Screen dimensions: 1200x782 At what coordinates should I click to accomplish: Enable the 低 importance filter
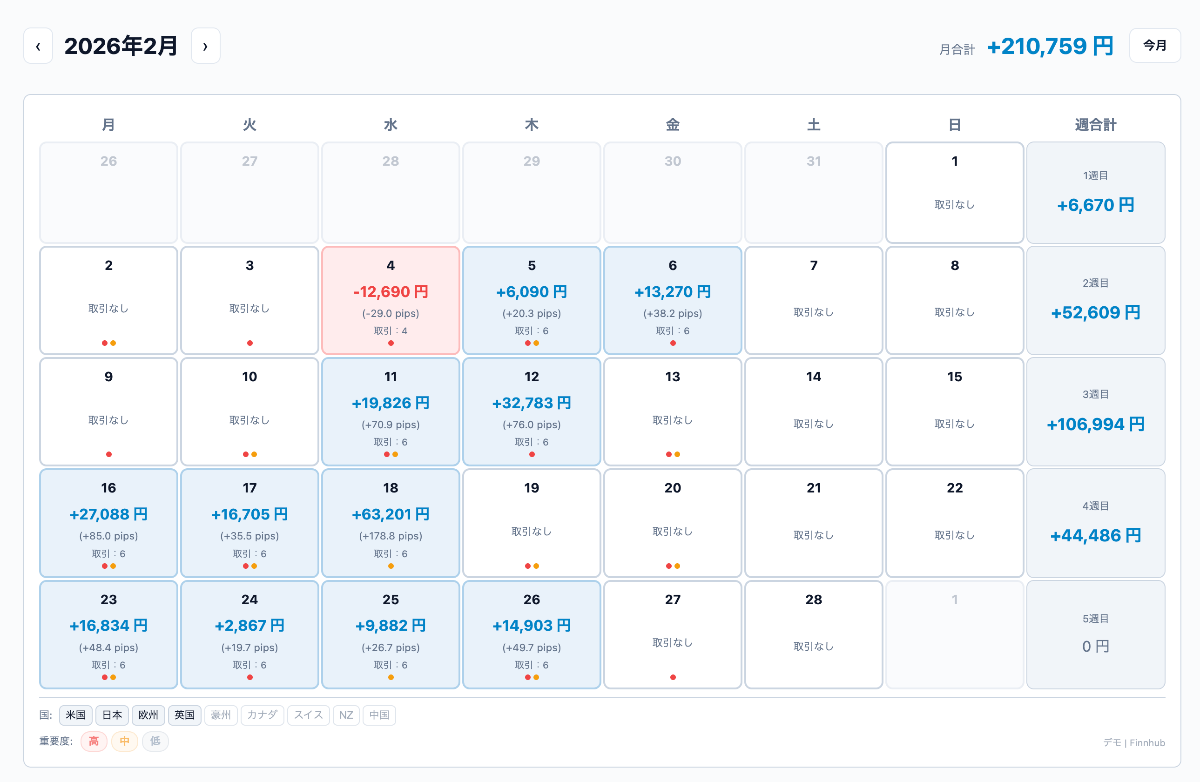[x=155, y=741]
